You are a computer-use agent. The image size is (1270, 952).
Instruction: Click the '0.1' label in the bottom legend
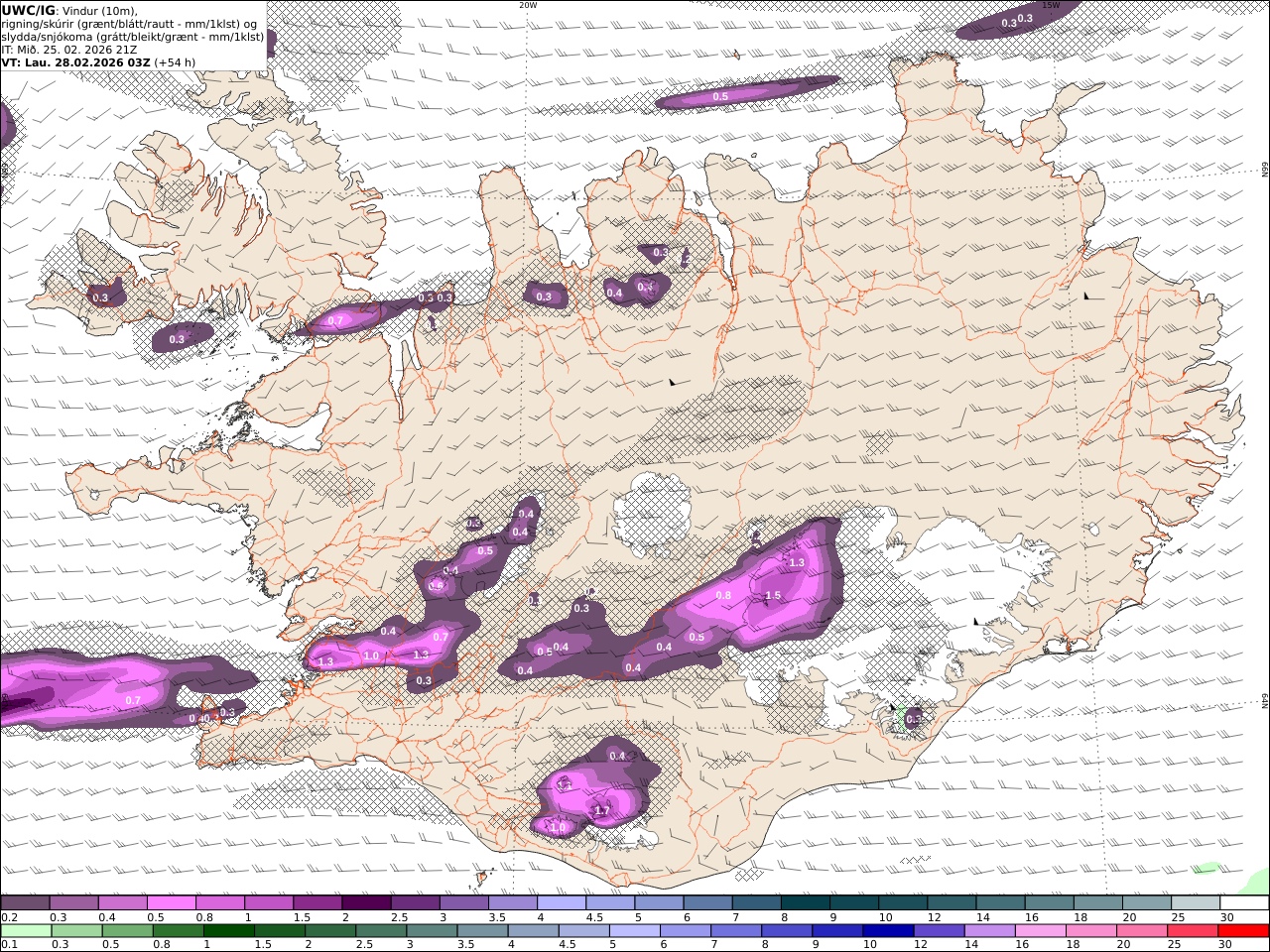tap(8, 945)
